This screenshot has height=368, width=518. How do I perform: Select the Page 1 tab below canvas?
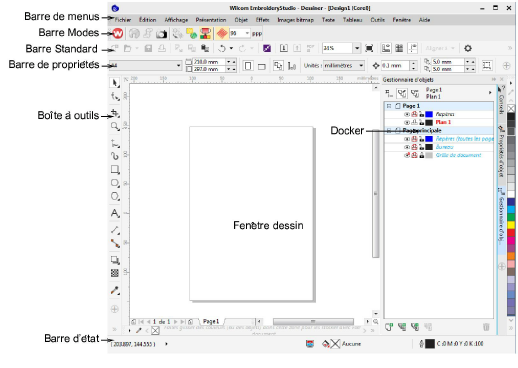pyautogui.click(x=211, y=322)
